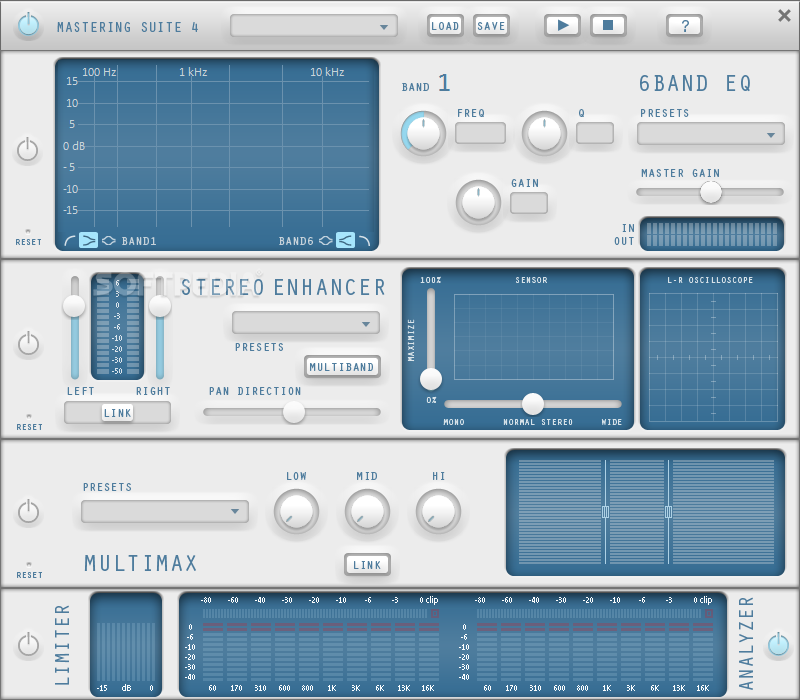Click the Master Gain slider handle
800x700 pixels.
pyautogui.click(x=711, y=192)
